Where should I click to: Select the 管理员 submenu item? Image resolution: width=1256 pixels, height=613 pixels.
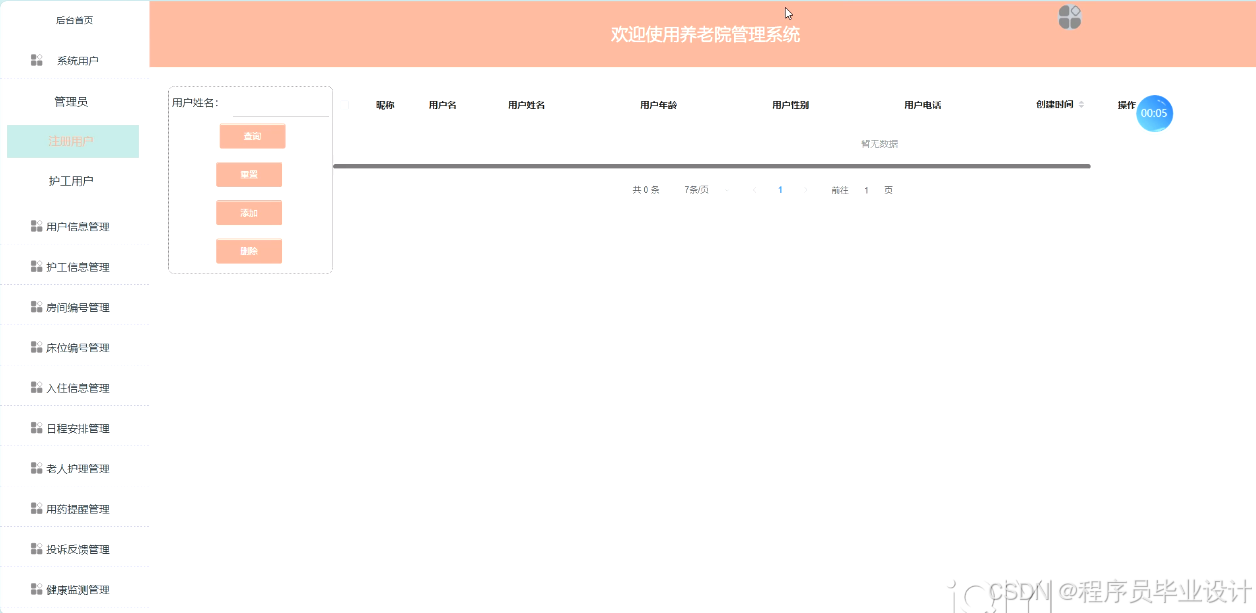coord(71,102)
